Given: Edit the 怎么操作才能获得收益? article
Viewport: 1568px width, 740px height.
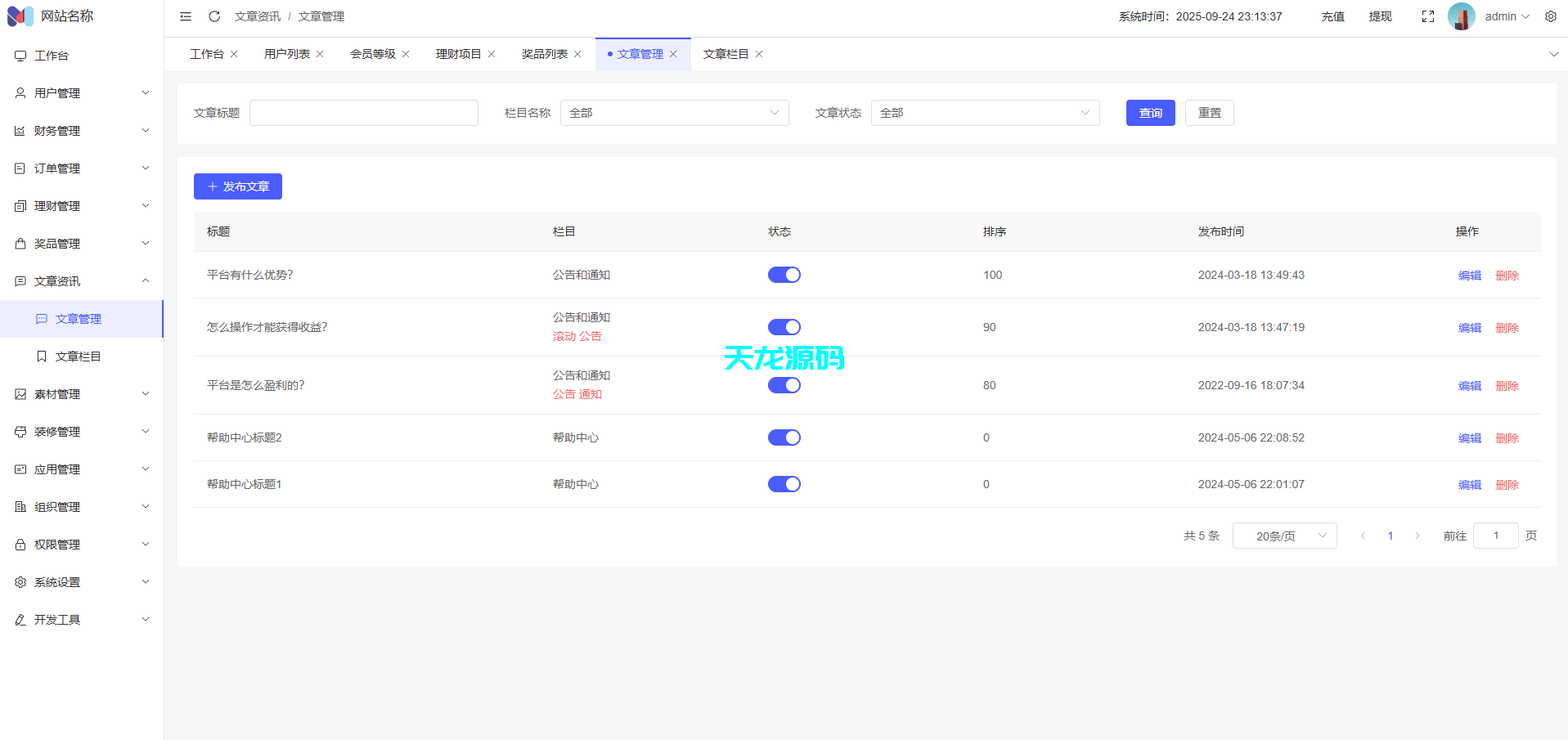Looking at the screenshot, I should (x=1468, y=327).
